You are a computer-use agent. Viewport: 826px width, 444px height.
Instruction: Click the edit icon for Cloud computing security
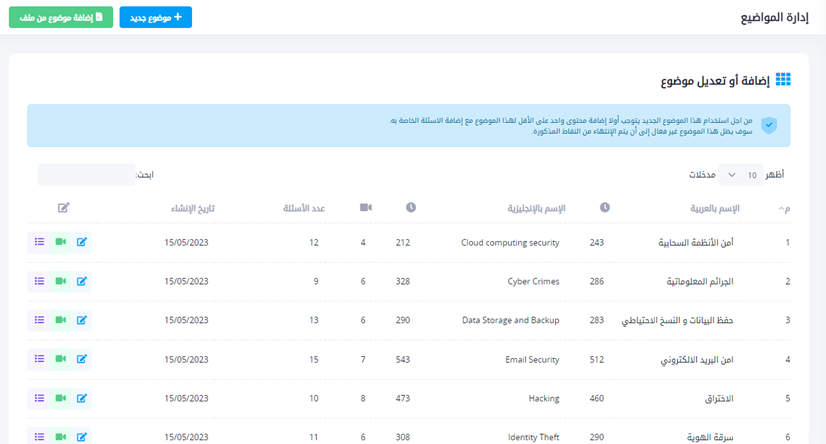click(82, 242)
